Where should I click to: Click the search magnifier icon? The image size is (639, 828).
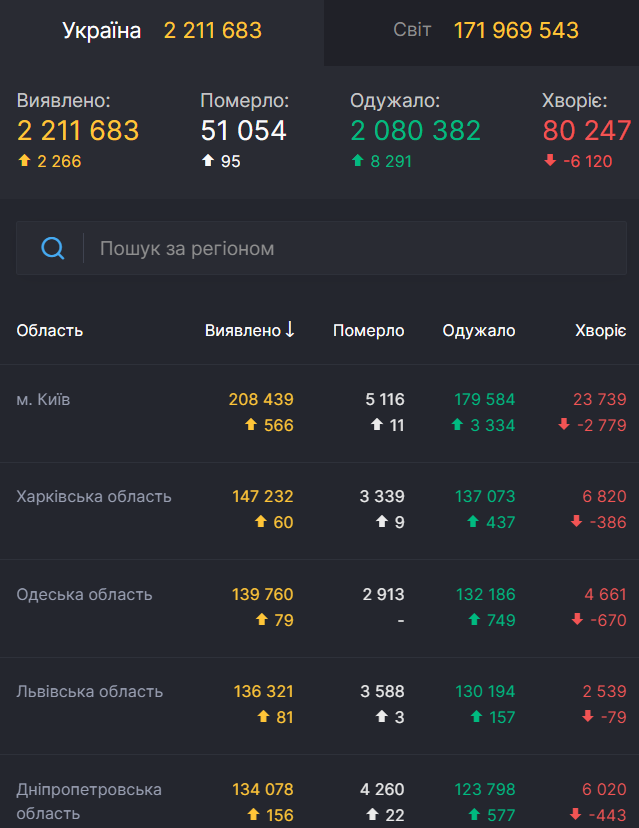click(52, 248)
